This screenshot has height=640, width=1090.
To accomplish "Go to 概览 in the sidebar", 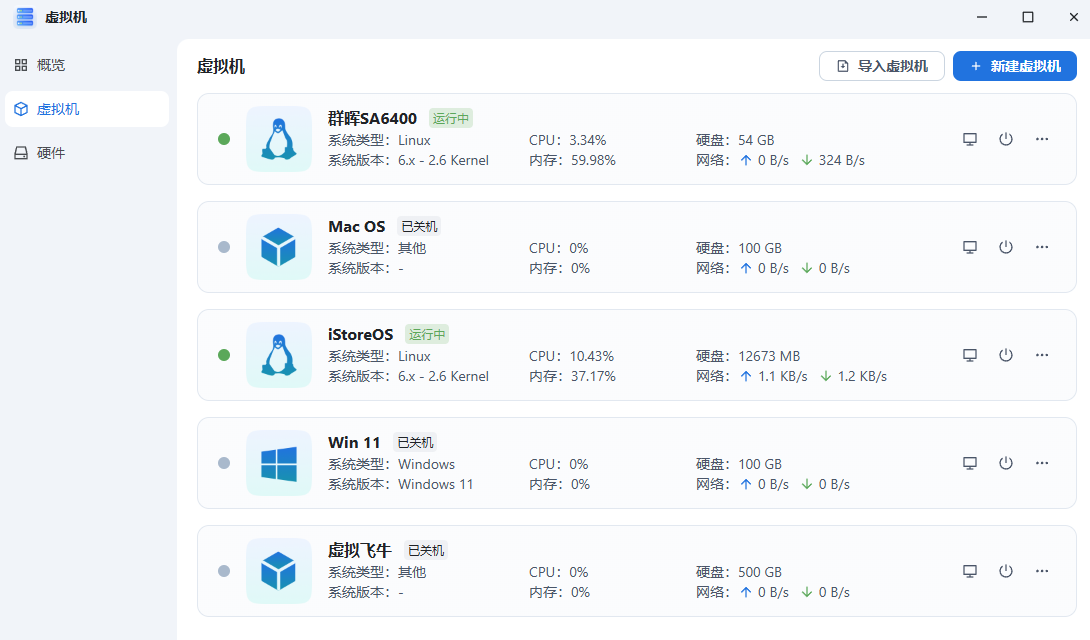I will (x=87, y=65).
